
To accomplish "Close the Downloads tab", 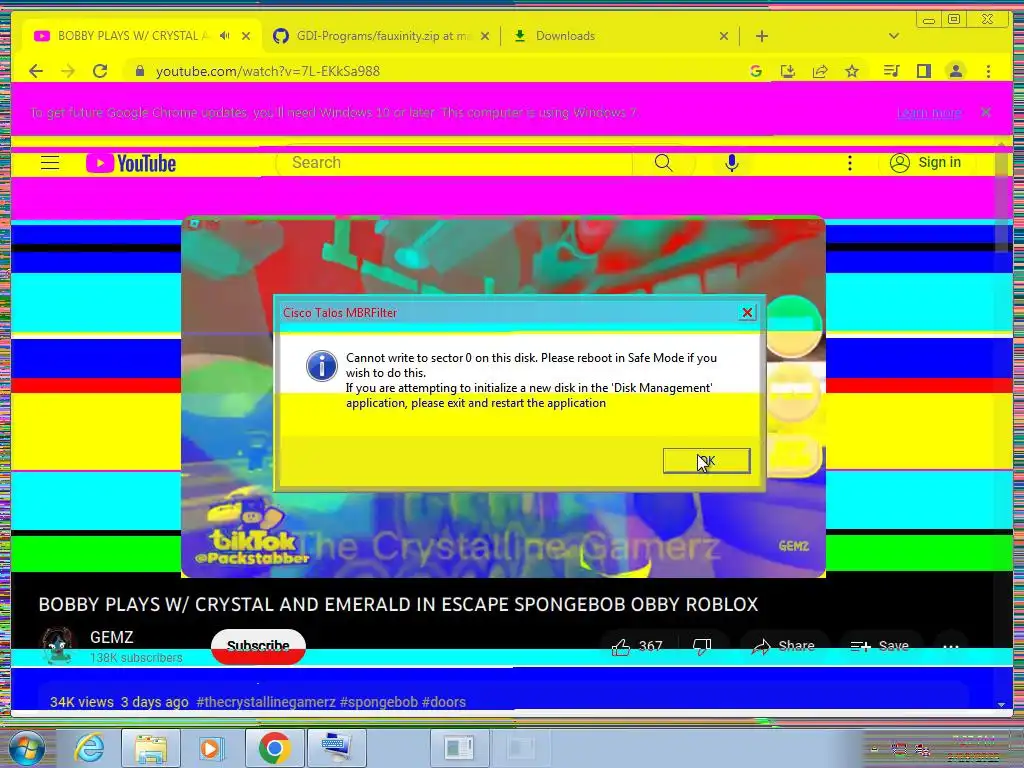I will tap(724, 36).
